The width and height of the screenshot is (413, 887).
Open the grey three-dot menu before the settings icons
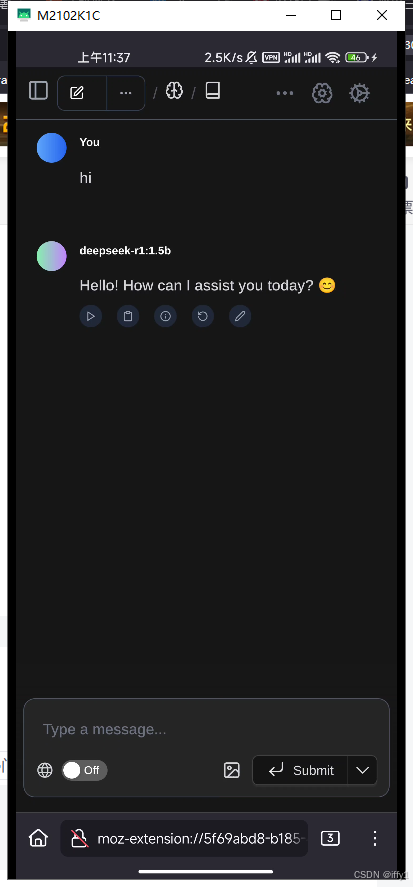(x=285, y=93)
